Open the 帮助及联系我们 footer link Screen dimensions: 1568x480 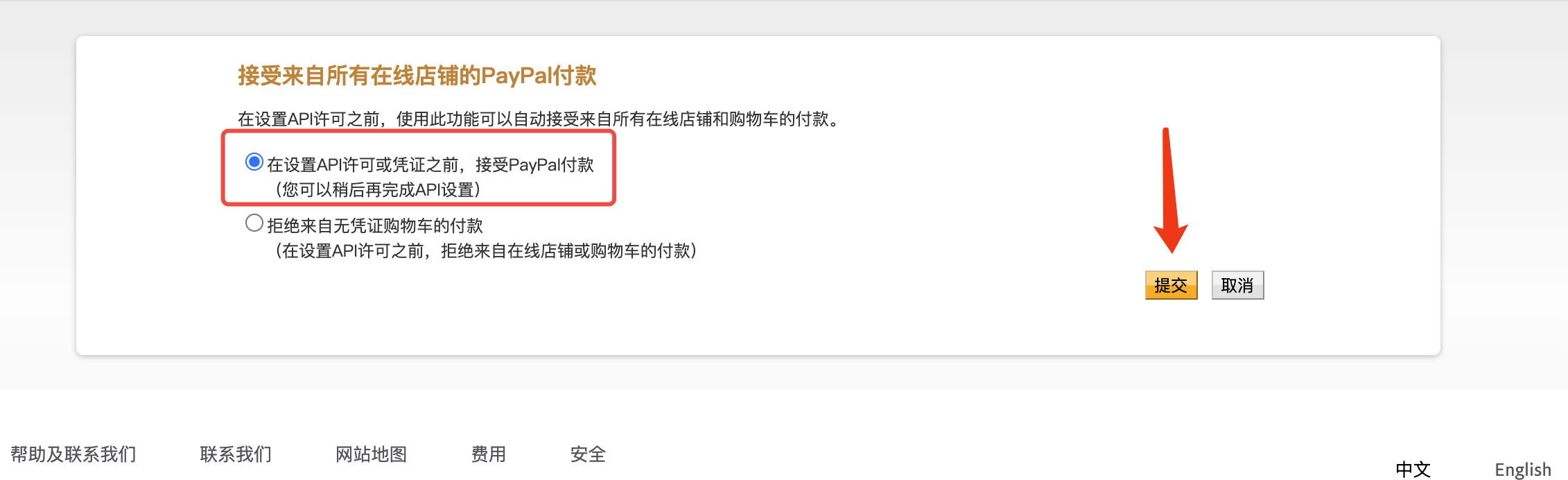73,454
